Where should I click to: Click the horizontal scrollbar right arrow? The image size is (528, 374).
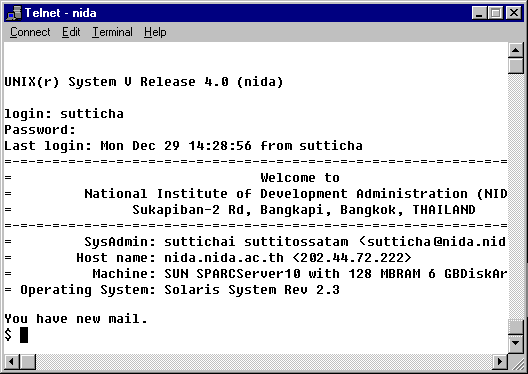pos(500,362)
